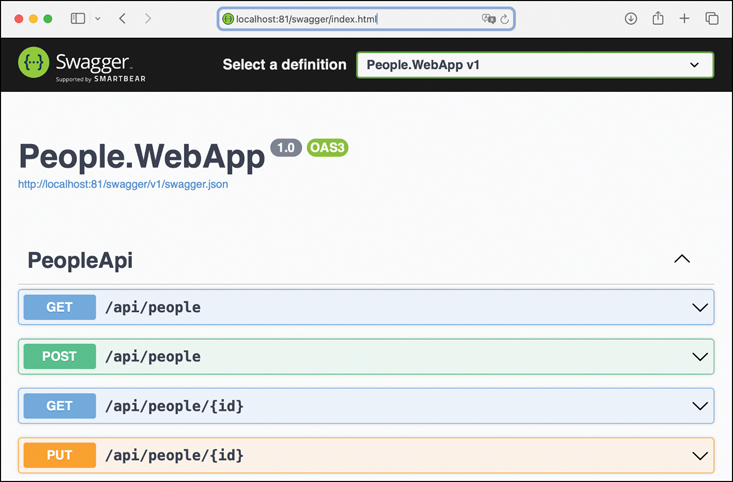Open the People.WebApp v1 definition dropdown
Screen dimensions: 733x482
pyautogui.click(x=535, y=65)
